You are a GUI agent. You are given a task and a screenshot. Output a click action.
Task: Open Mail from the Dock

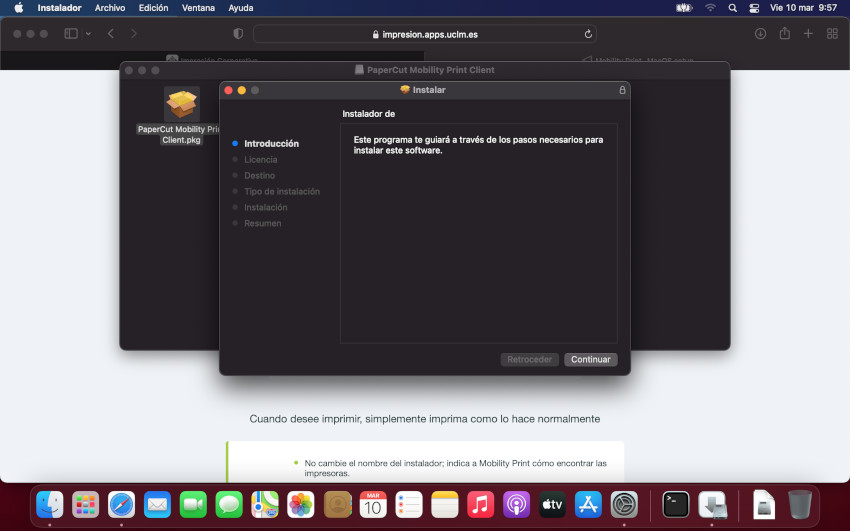[x=157, y=504]
